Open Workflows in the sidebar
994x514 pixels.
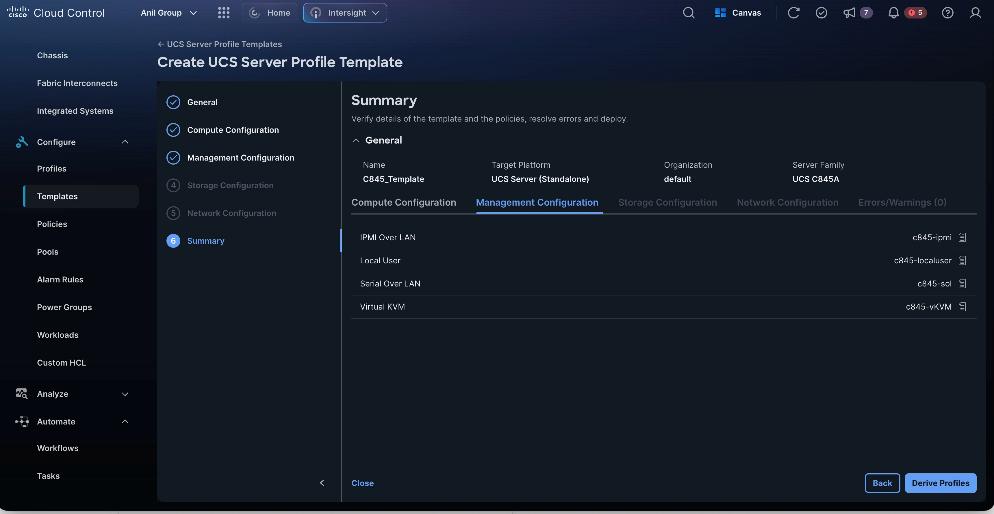coord(58,448)
